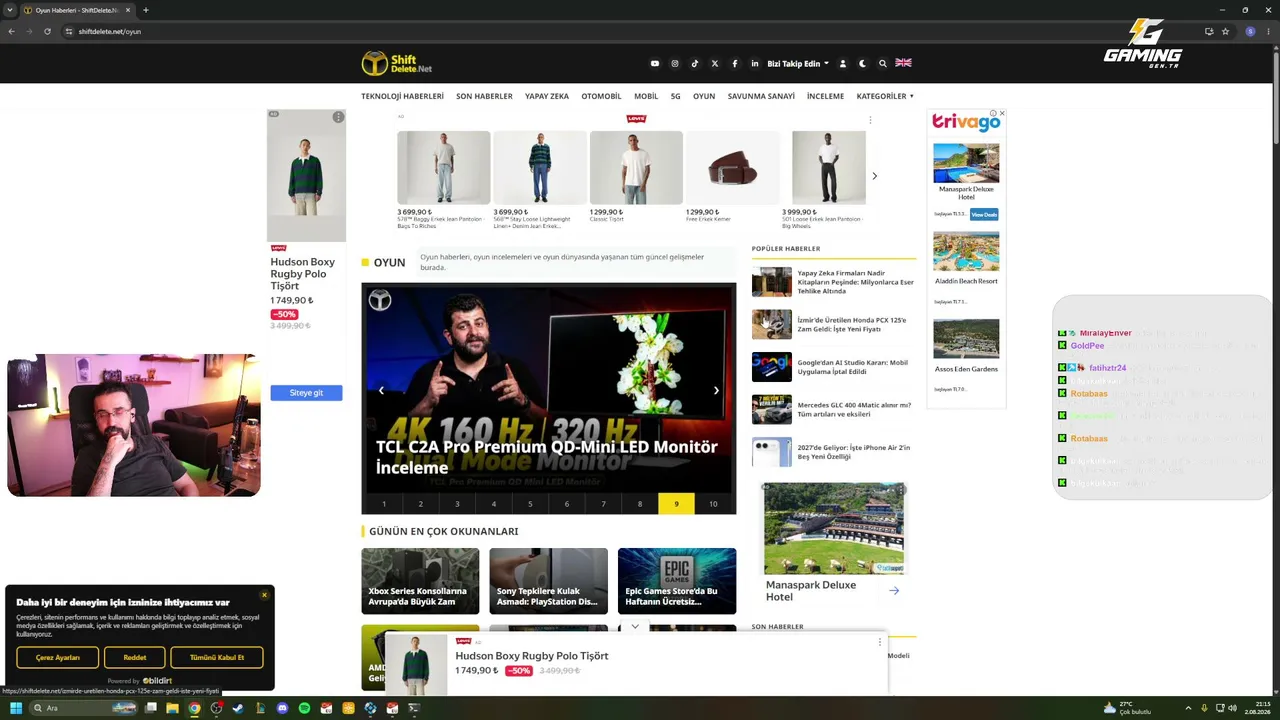
Task: Toggle dark mode with the moon icon
Action: coord(862,63)
